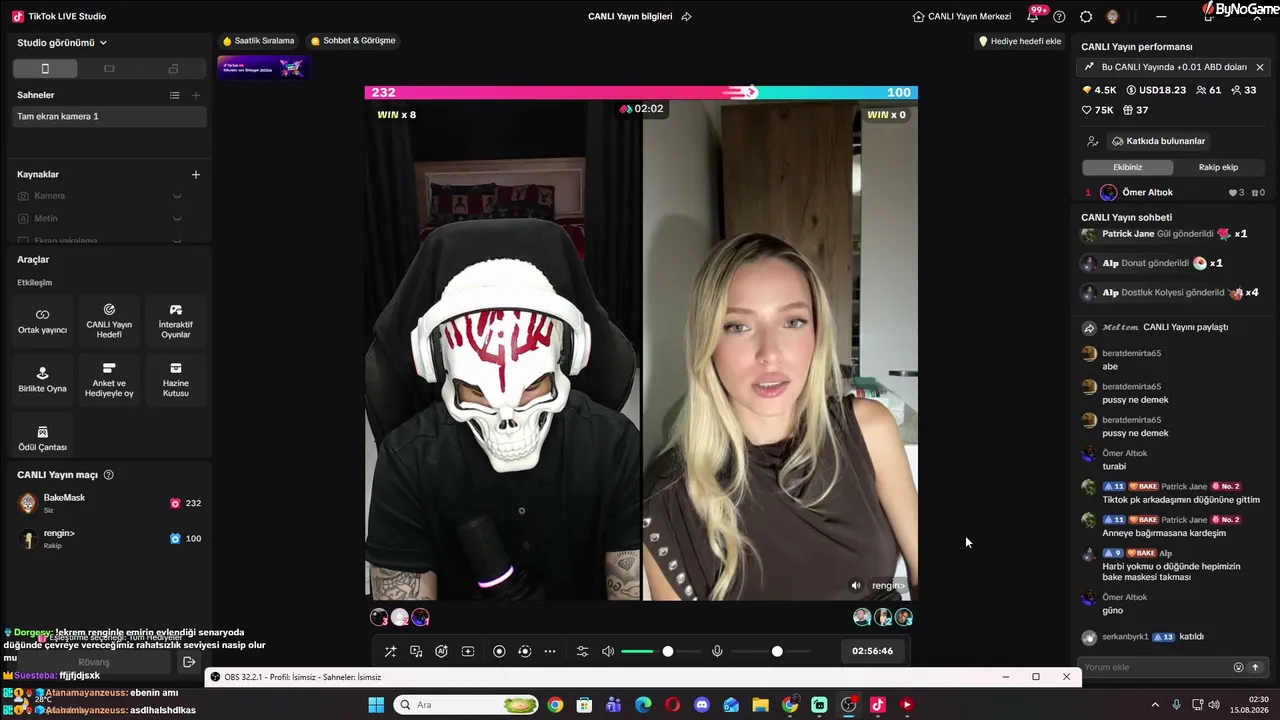Open File Explorer from the taskbar

coord(760,705)
